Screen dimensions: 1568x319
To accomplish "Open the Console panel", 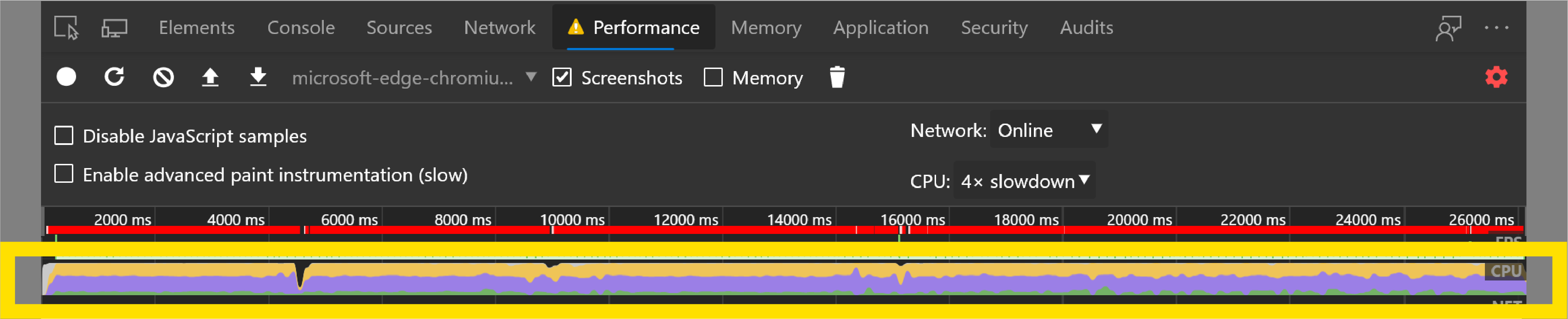I will pyautogui.click(x=301, y=27).
